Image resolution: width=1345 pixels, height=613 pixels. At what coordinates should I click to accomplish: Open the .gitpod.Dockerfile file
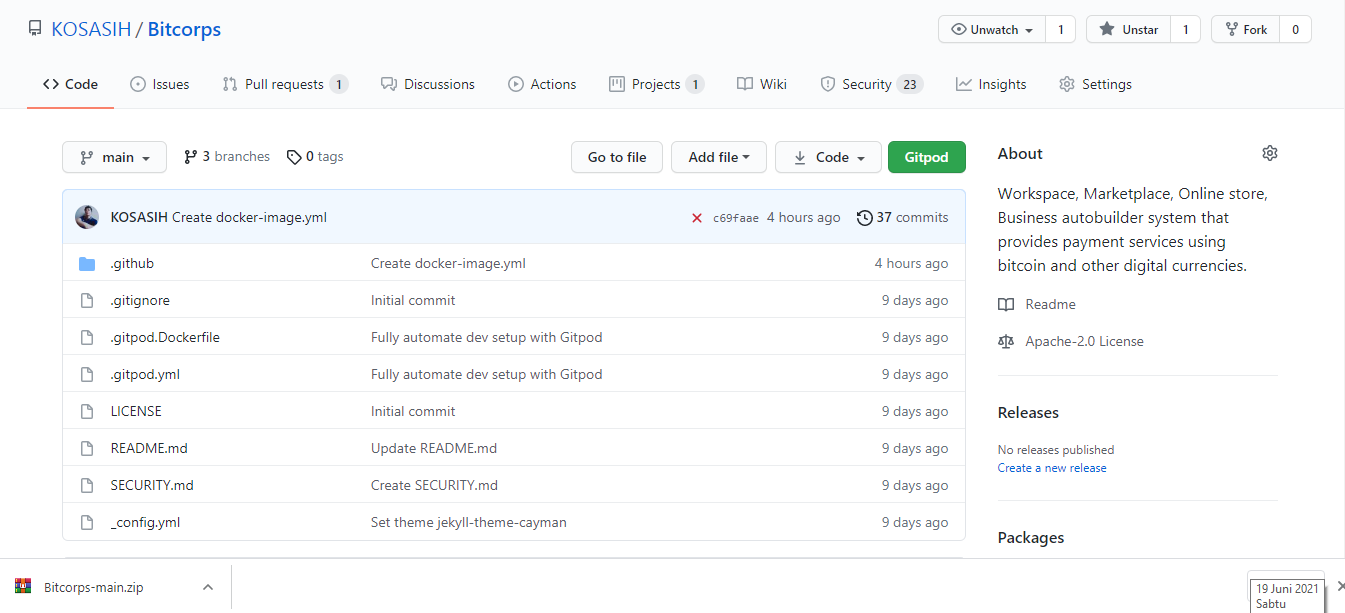165,337
